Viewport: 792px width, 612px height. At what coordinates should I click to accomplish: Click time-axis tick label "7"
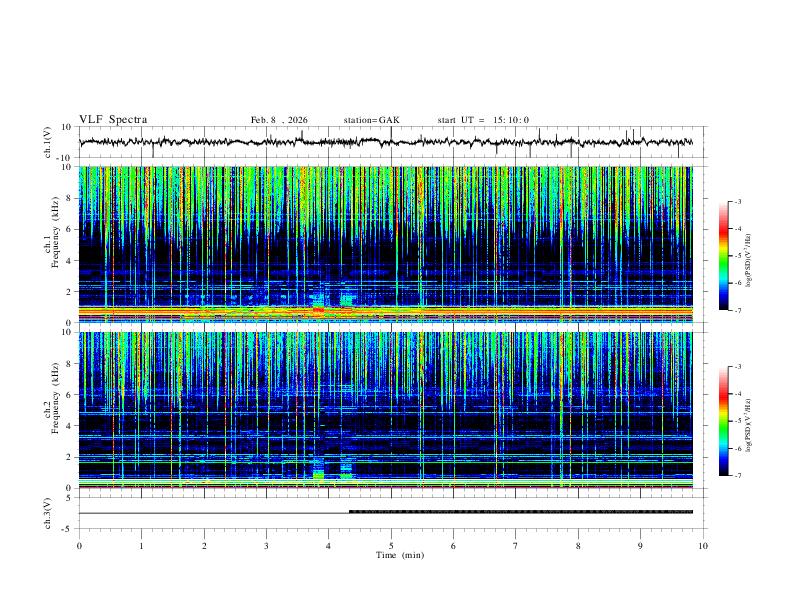point(516,546)
